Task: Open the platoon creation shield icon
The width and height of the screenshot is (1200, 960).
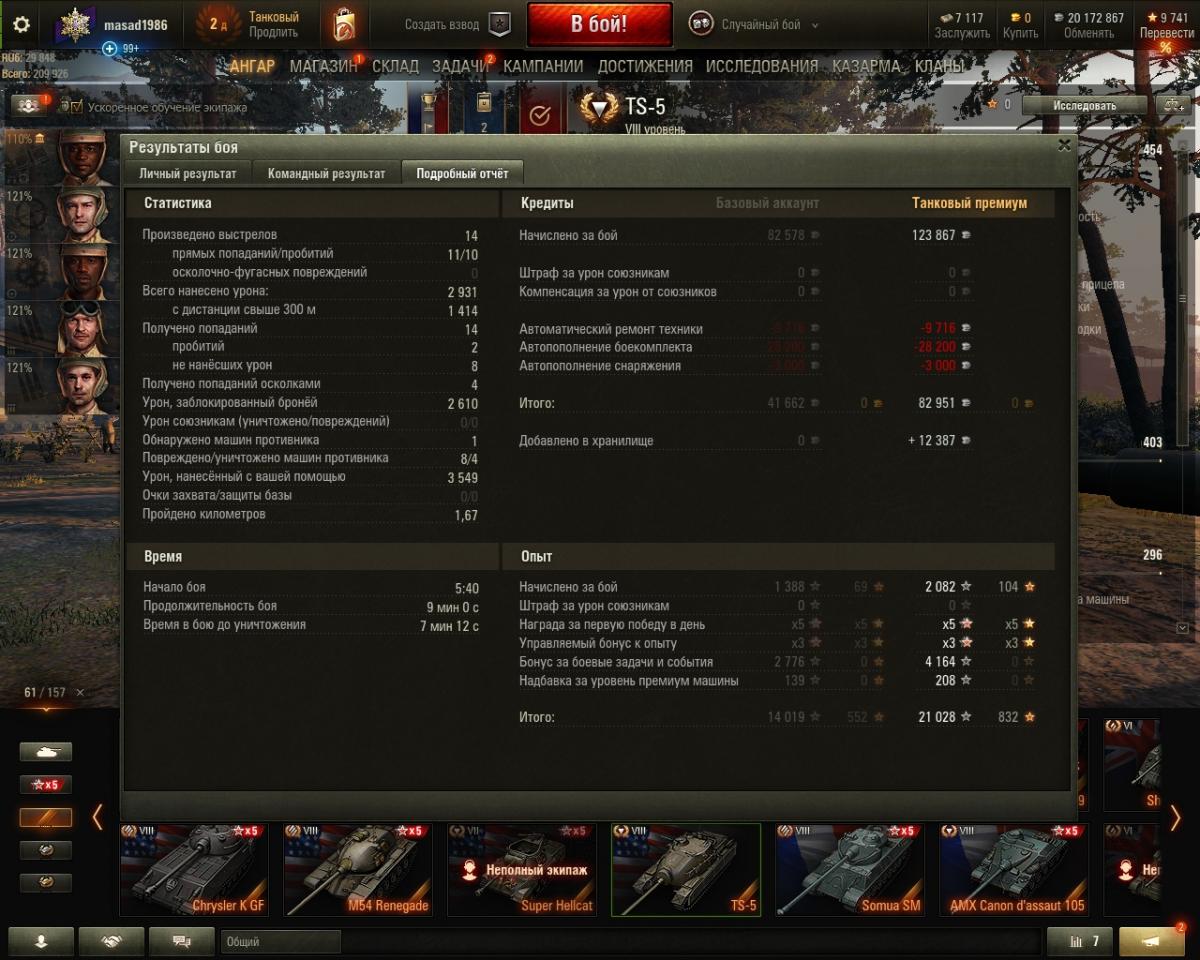Action: coord(499,25)
